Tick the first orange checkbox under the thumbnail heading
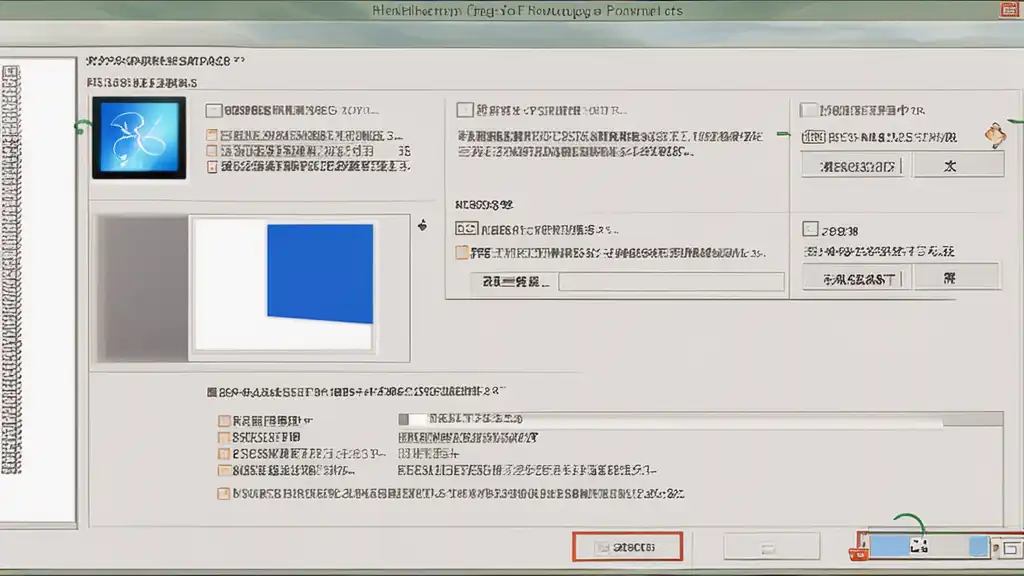 [x=212, y=135]
